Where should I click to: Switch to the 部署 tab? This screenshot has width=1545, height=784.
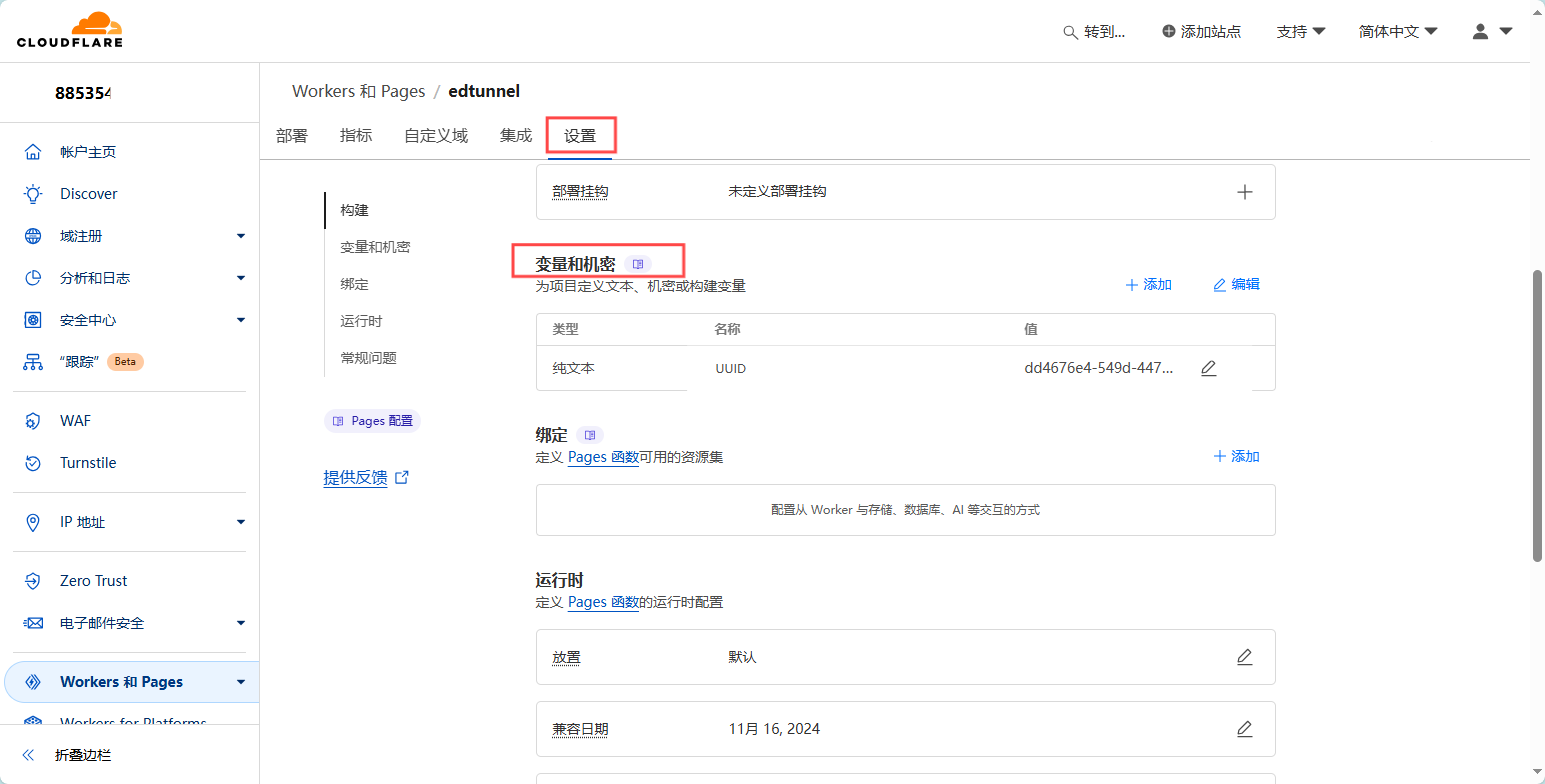(x=292, y=135)
